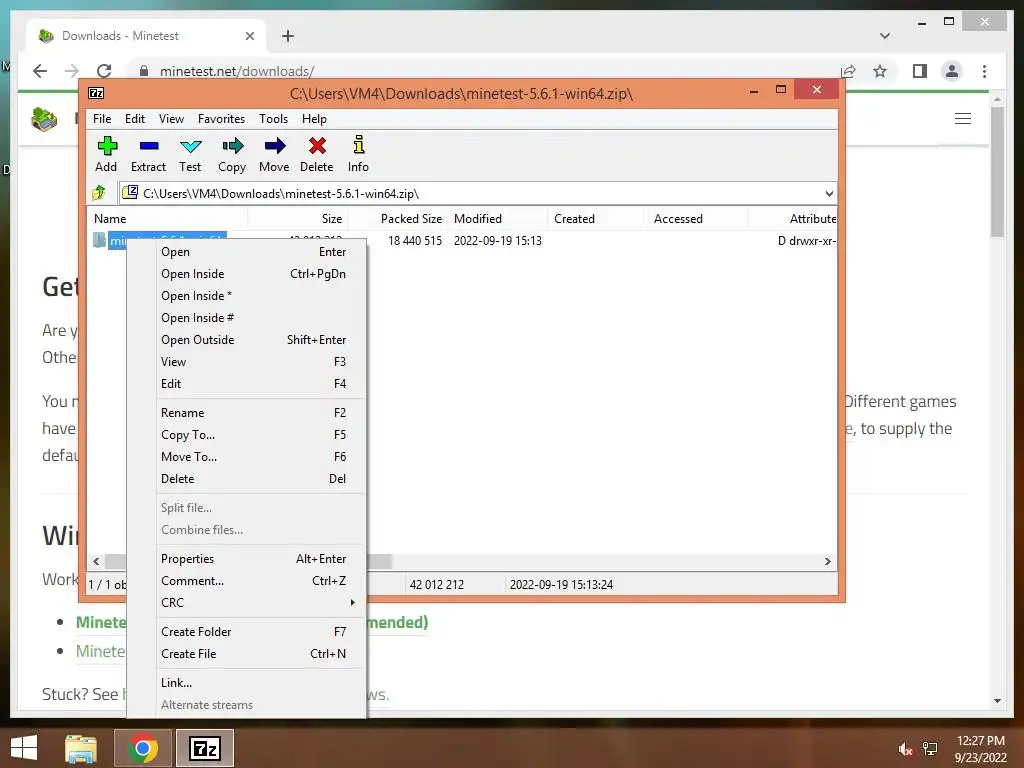Image resolution: width=1024 pixels, height=768 pixels.
Task: Expand the address path dropdown arrow
Action: point(829,193)
